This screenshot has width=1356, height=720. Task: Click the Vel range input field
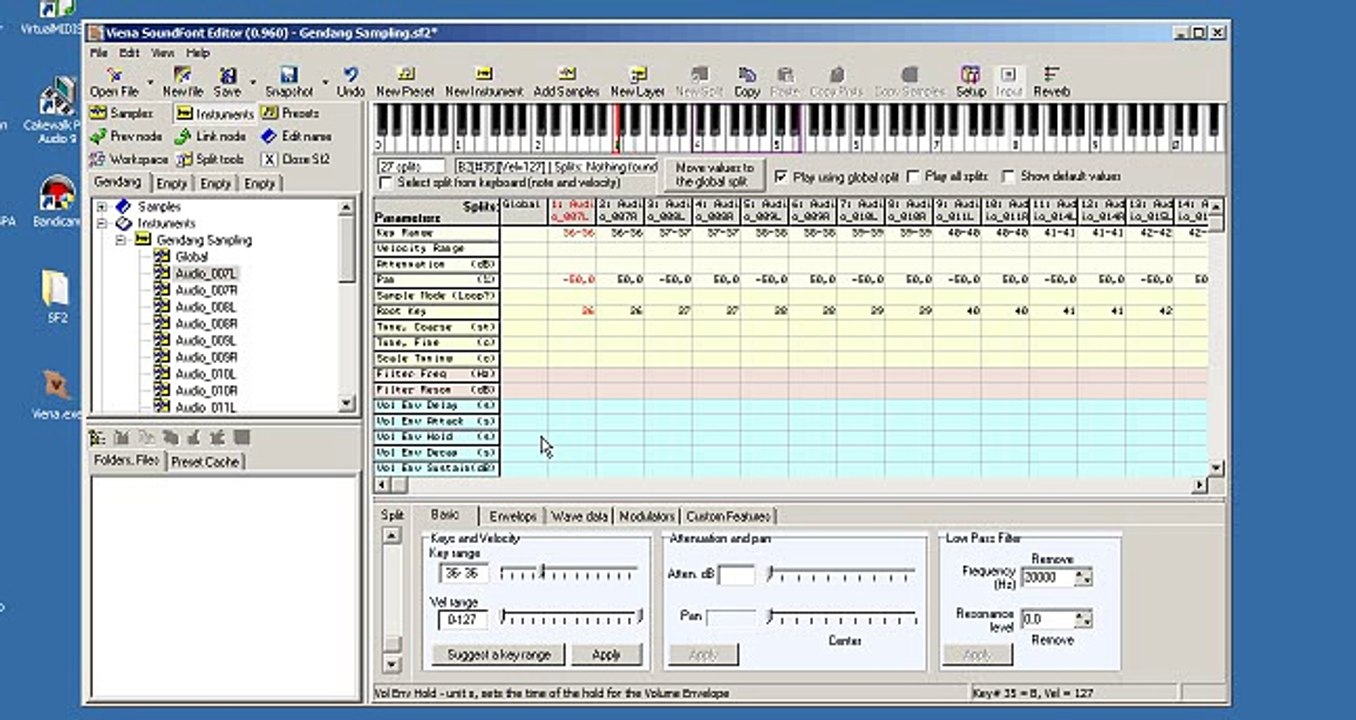click(x=463, y=619)
